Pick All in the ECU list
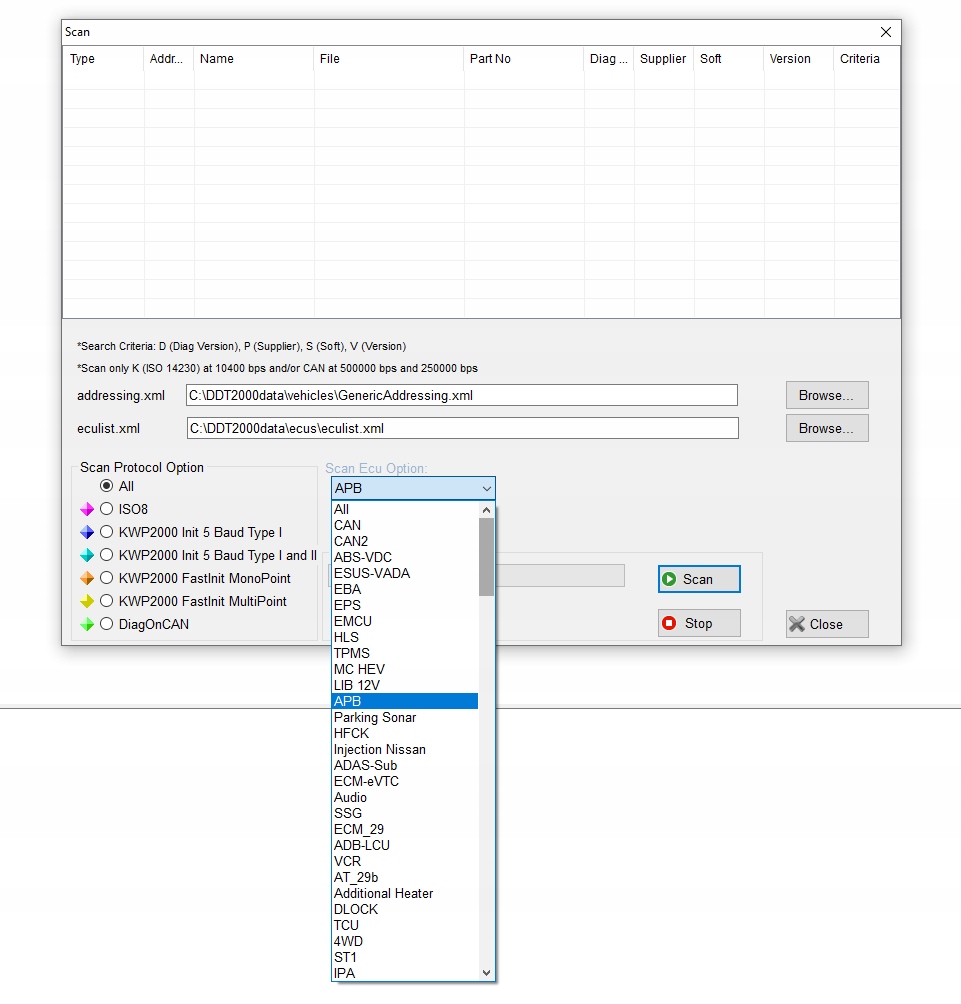The height and width of the screenshot is (1004, 961). point(405,510)
